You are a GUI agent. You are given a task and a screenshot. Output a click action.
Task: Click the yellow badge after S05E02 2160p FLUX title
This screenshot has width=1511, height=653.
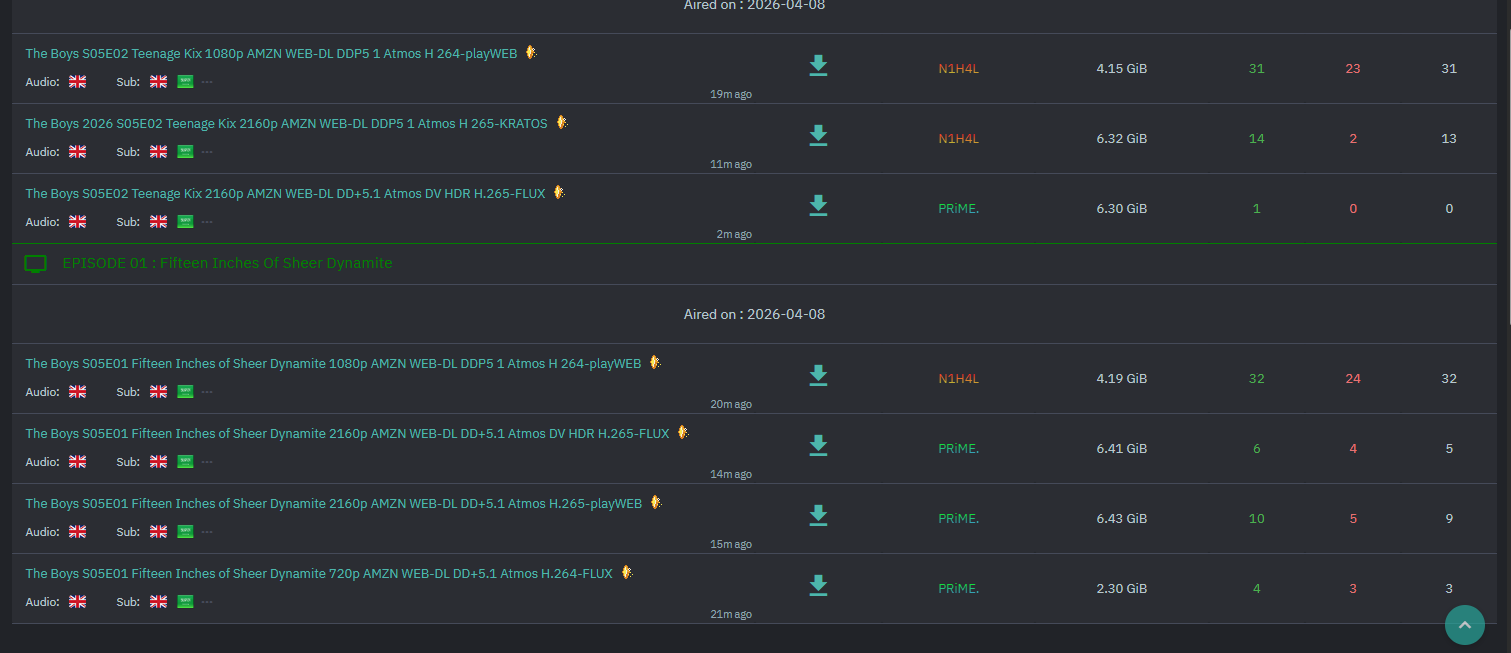click(x=559, y=193)
